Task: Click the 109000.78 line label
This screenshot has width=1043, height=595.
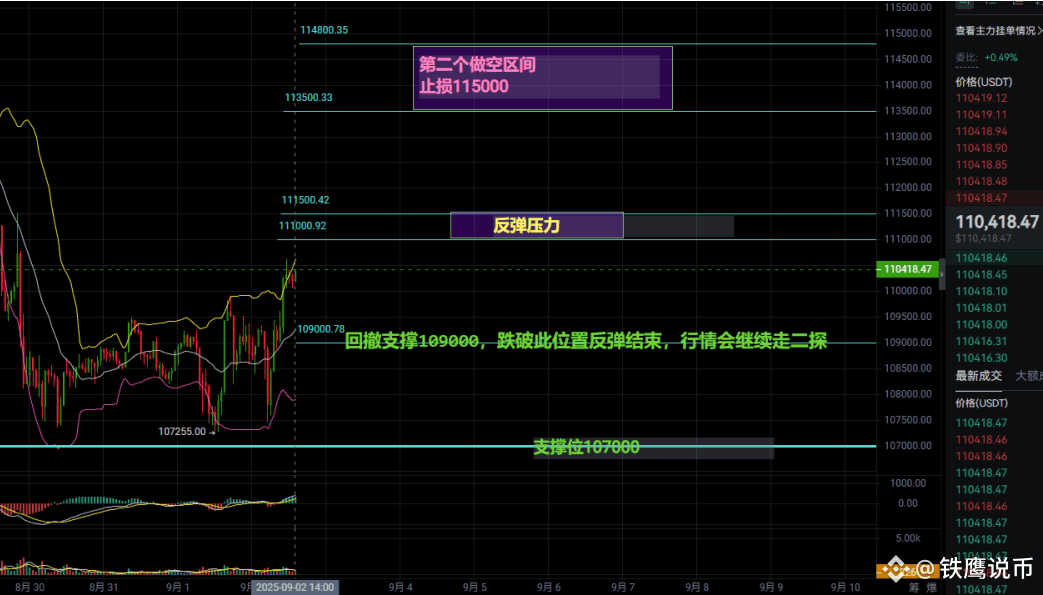Action: 321,329
